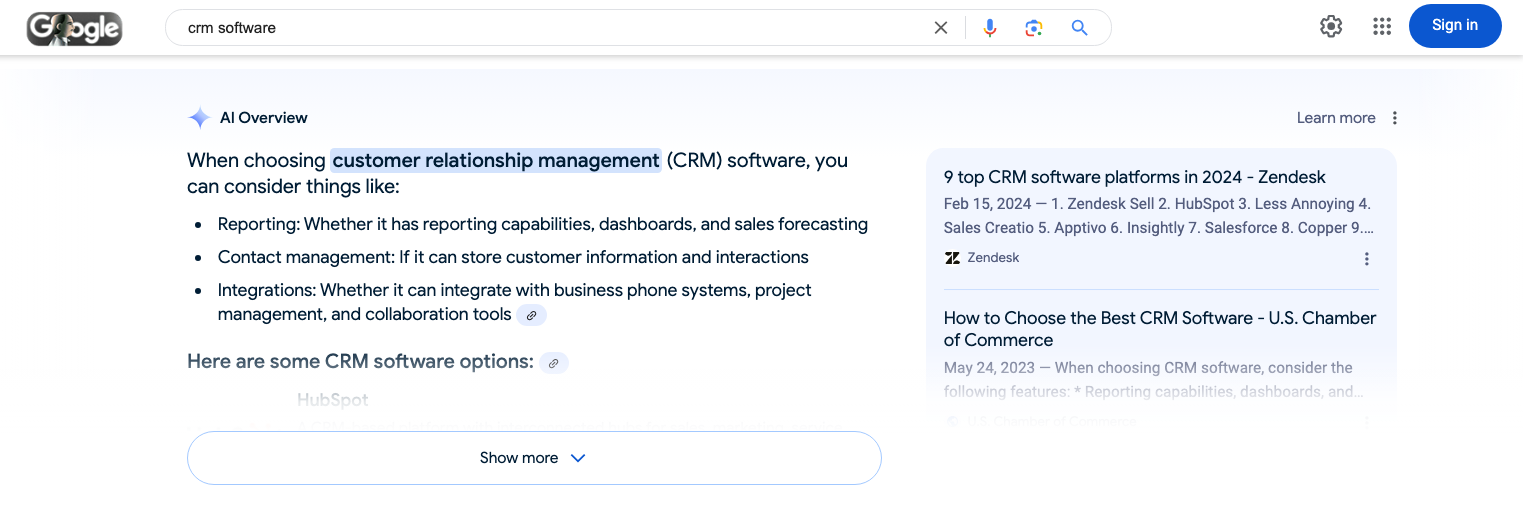
Task: Click the AI Overview sparkle icon
Action: coord(199,118)
